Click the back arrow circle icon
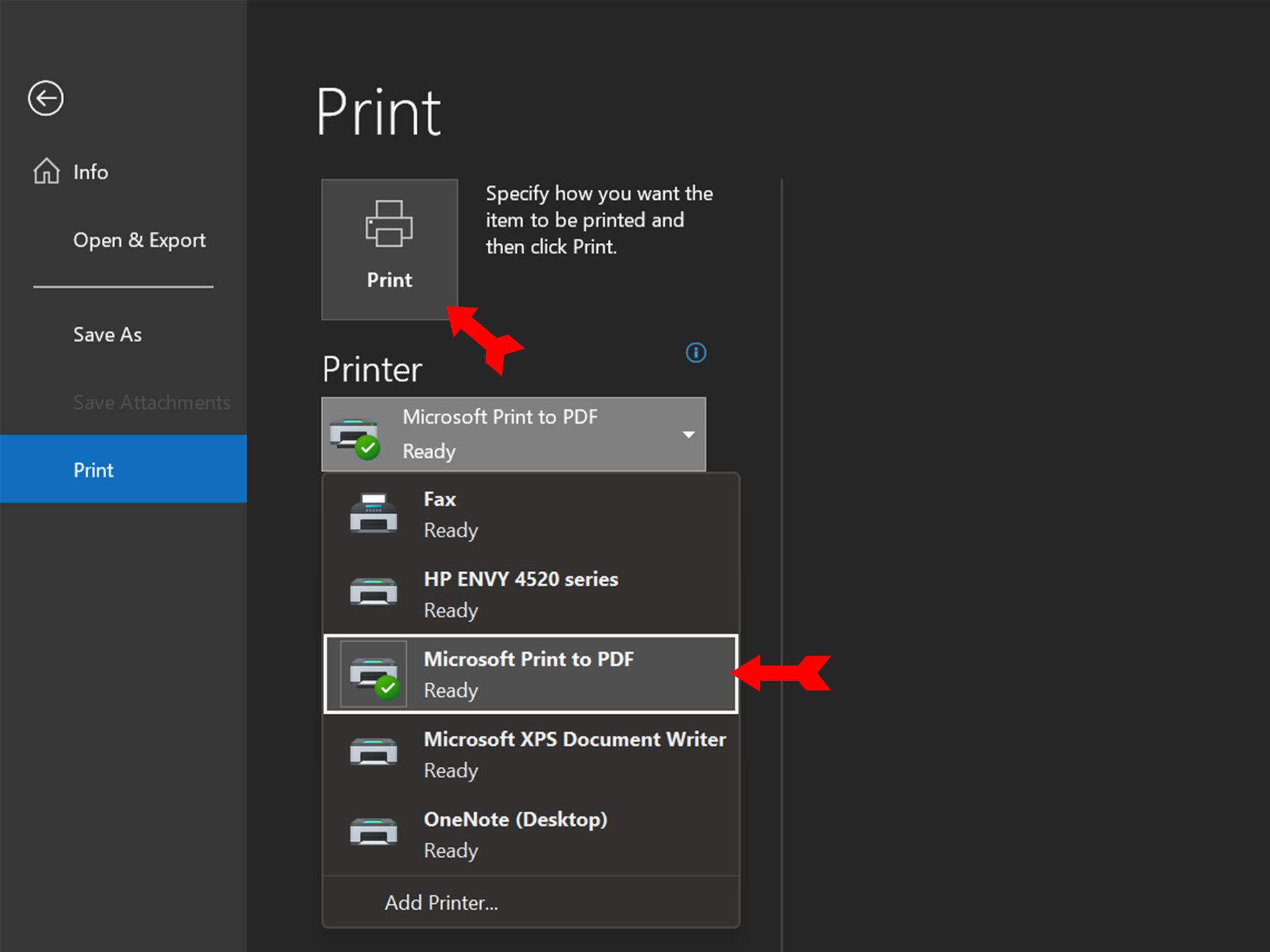Image resolution: width=1270 pixels, height=952 pixels. 46,99
